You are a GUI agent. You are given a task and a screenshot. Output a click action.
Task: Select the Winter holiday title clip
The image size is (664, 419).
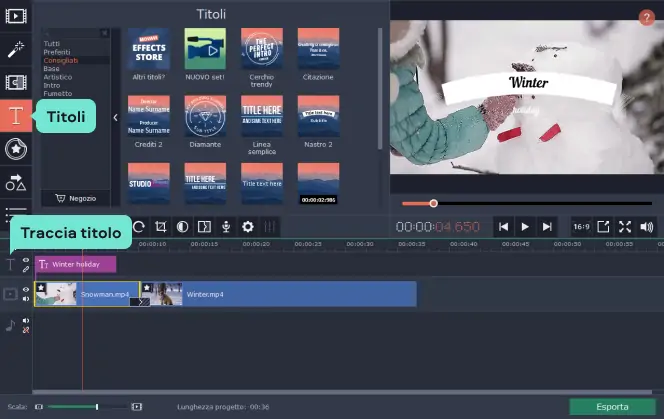click(75, 264)
